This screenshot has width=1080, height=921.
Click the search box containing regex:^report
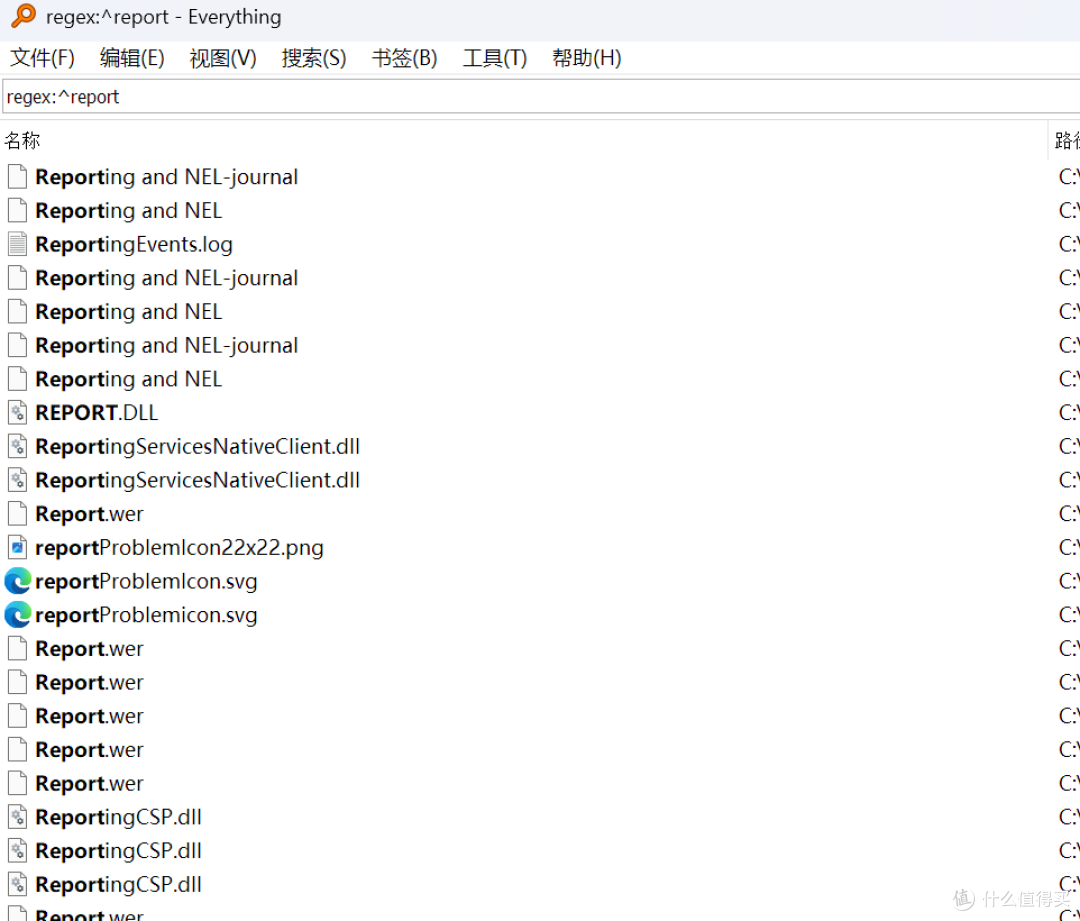(x=541, y=96)
